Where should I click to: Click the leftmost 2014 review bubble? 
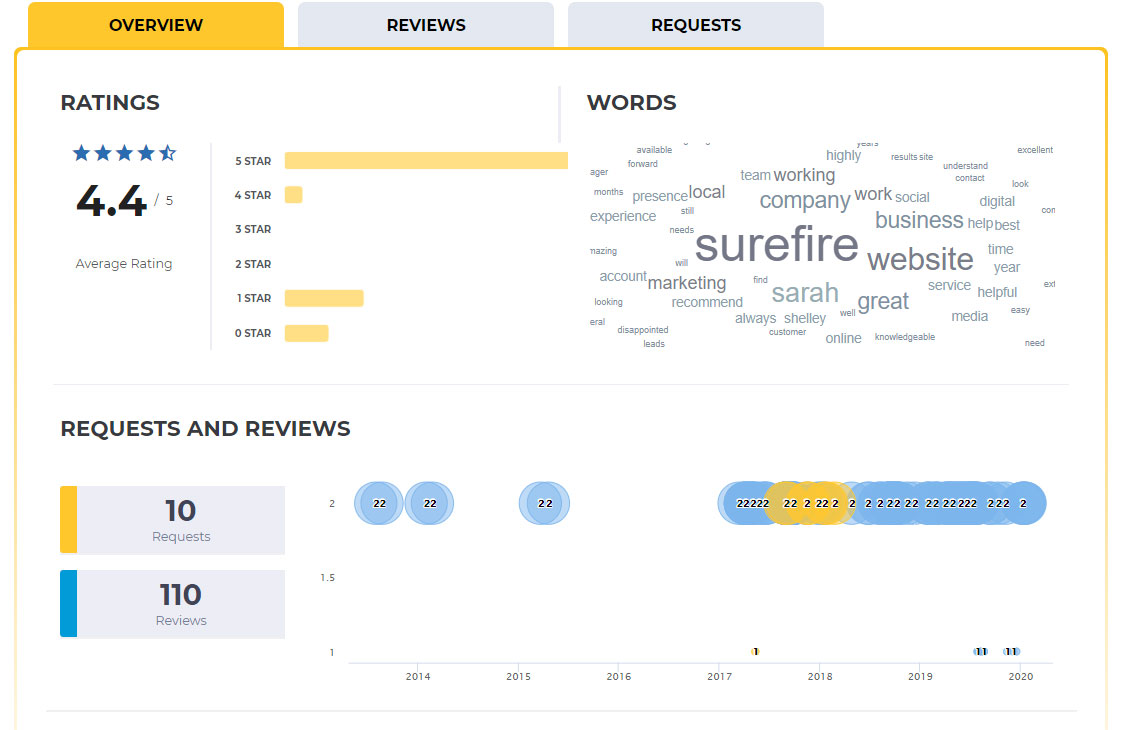tap(377, 503)
